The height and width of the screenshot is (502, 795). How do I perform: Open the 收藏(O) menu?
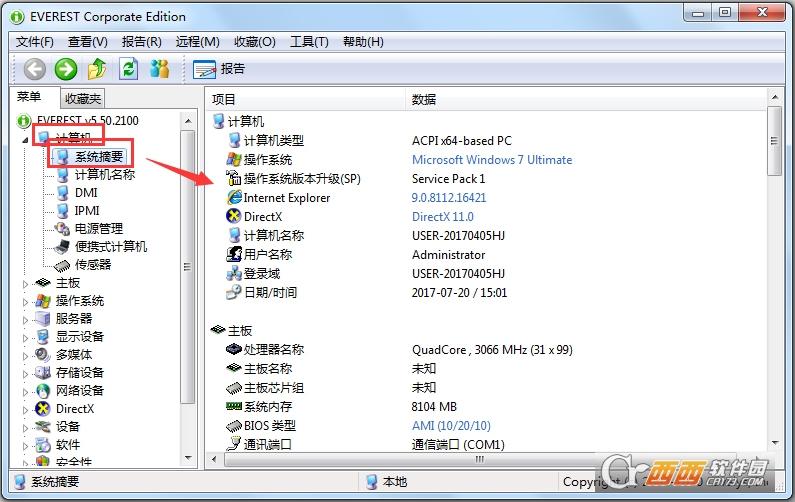coord(255,42)
